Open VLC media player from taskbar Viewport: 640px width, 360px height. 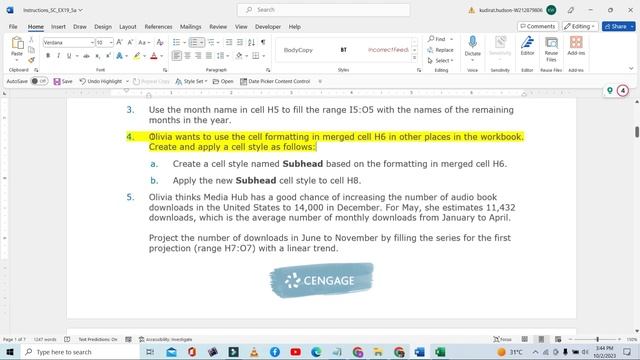[254, 352]
